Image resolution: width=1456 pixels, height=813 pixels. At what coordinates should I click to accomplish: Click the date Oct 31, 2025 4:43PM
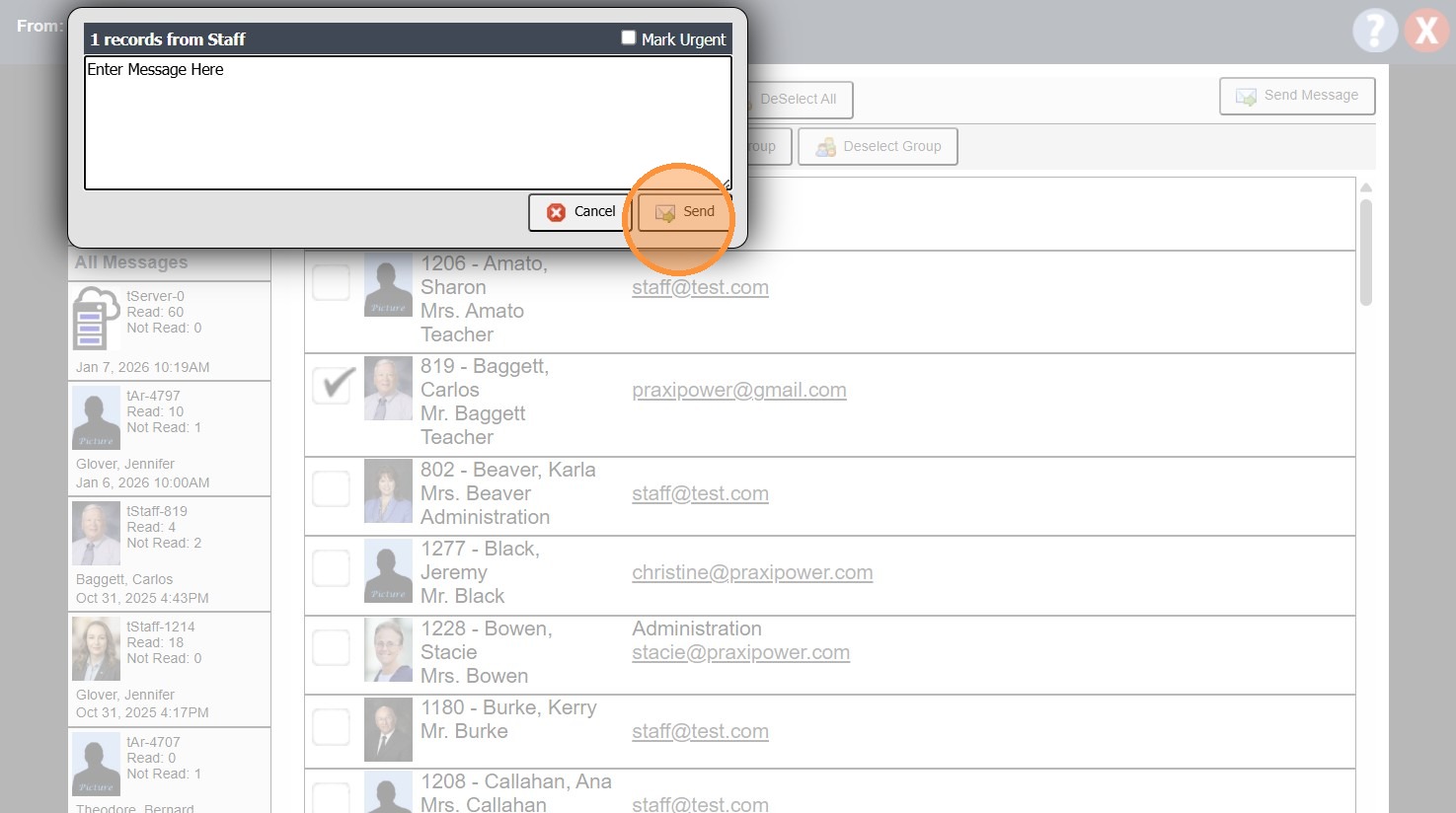pos(142,598)
